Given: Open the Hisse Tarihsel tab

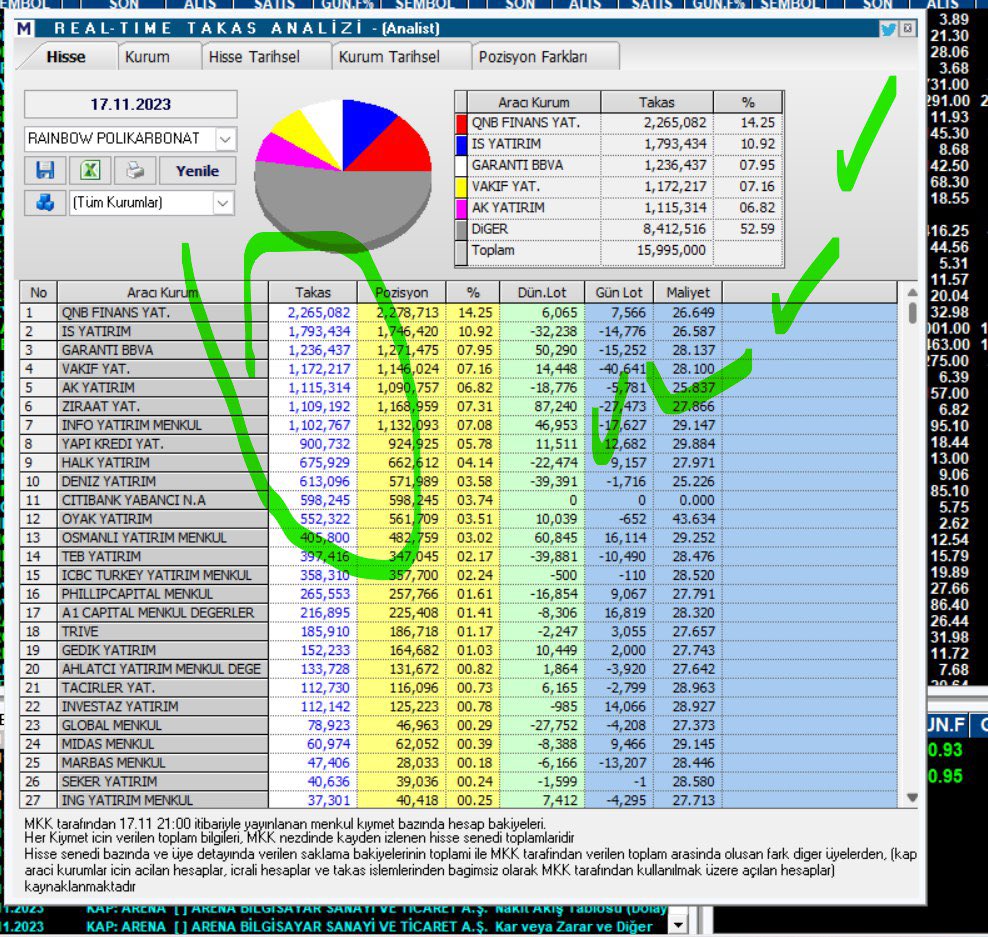Looking at the screenshot, I should coord(255,57).
